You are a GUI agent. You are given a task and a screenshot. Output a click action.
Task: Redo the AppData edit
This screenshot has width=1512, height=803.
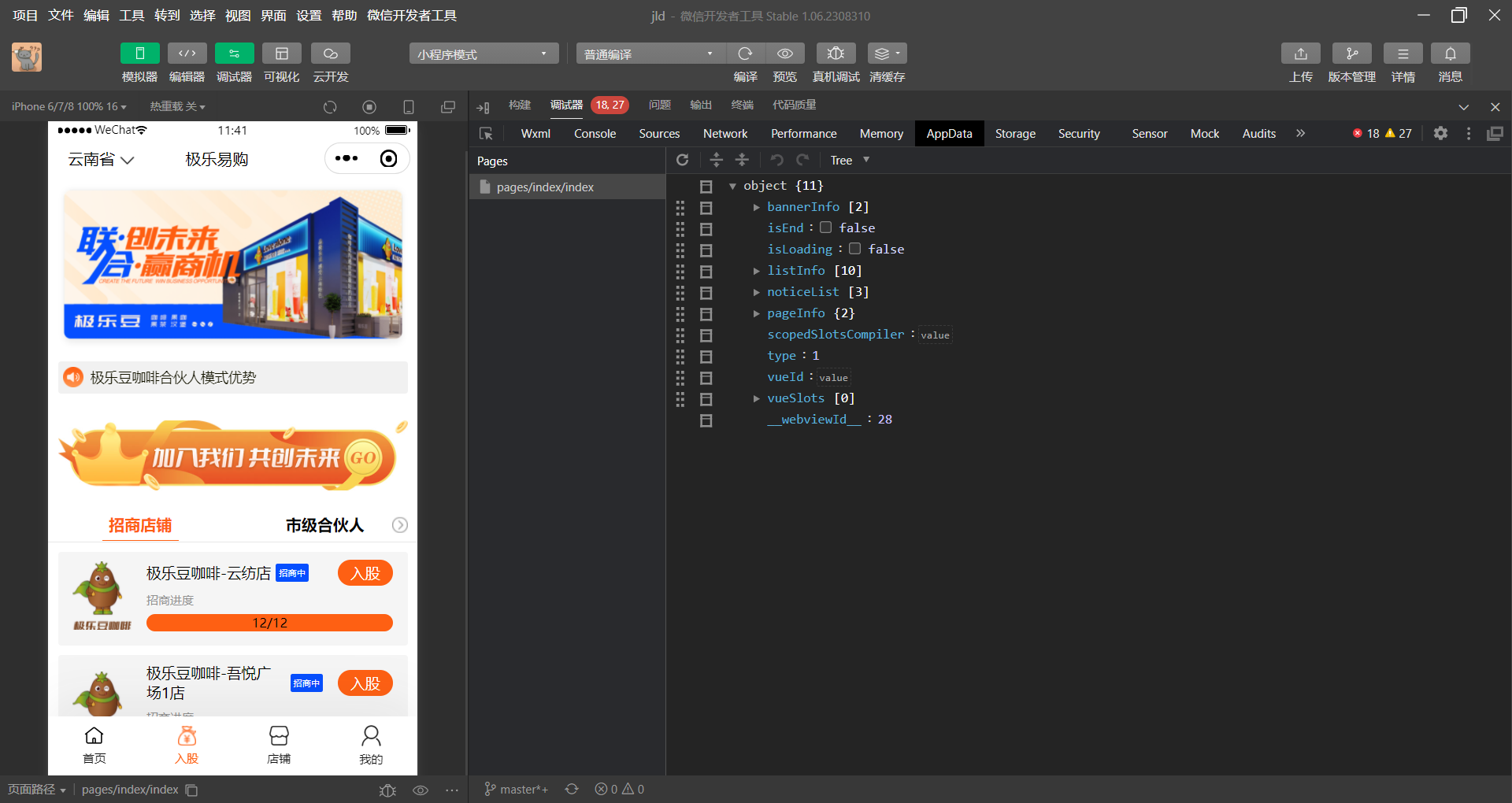pyautogui.click(x=802, y=160)
